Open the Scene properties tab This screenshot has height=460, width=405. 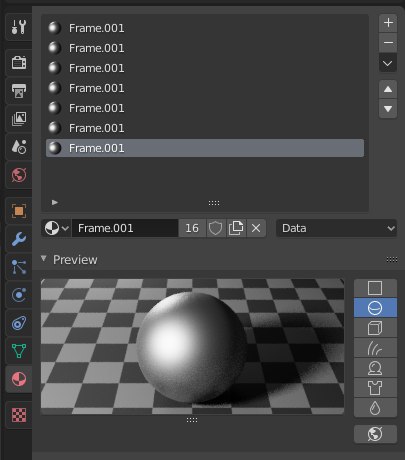pos(19,147)
